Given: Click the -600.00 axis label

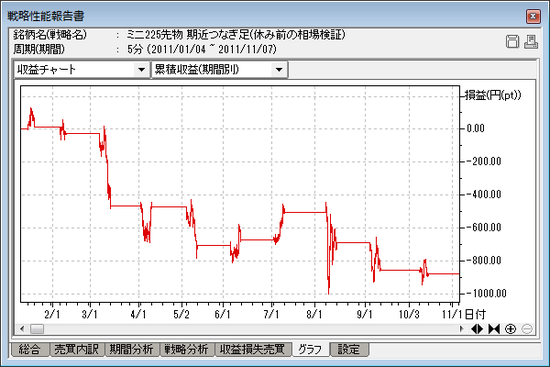Looking at the screenshot, I should pos(484,227).
